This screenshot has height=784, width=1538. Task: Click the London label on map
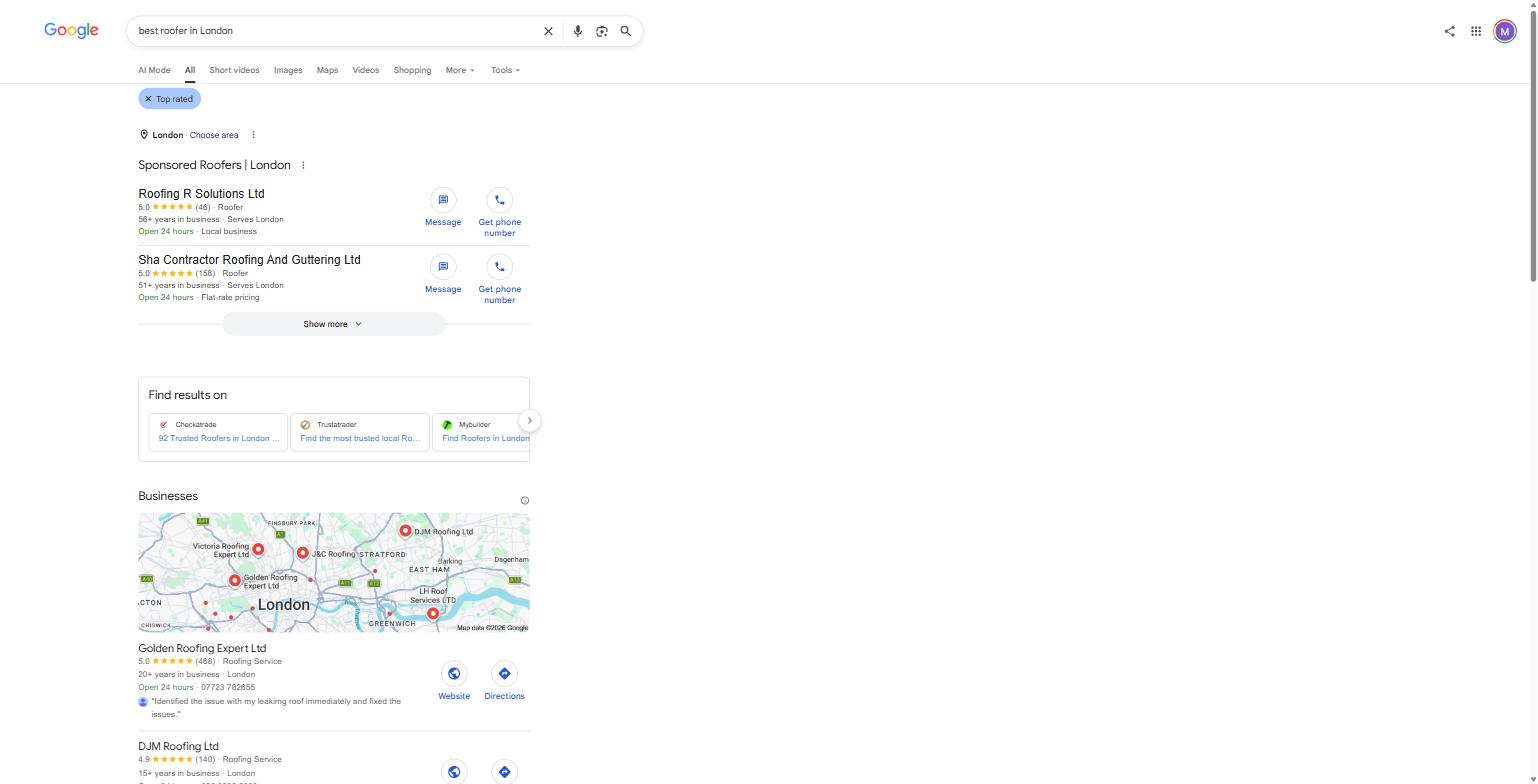[284, 605]
